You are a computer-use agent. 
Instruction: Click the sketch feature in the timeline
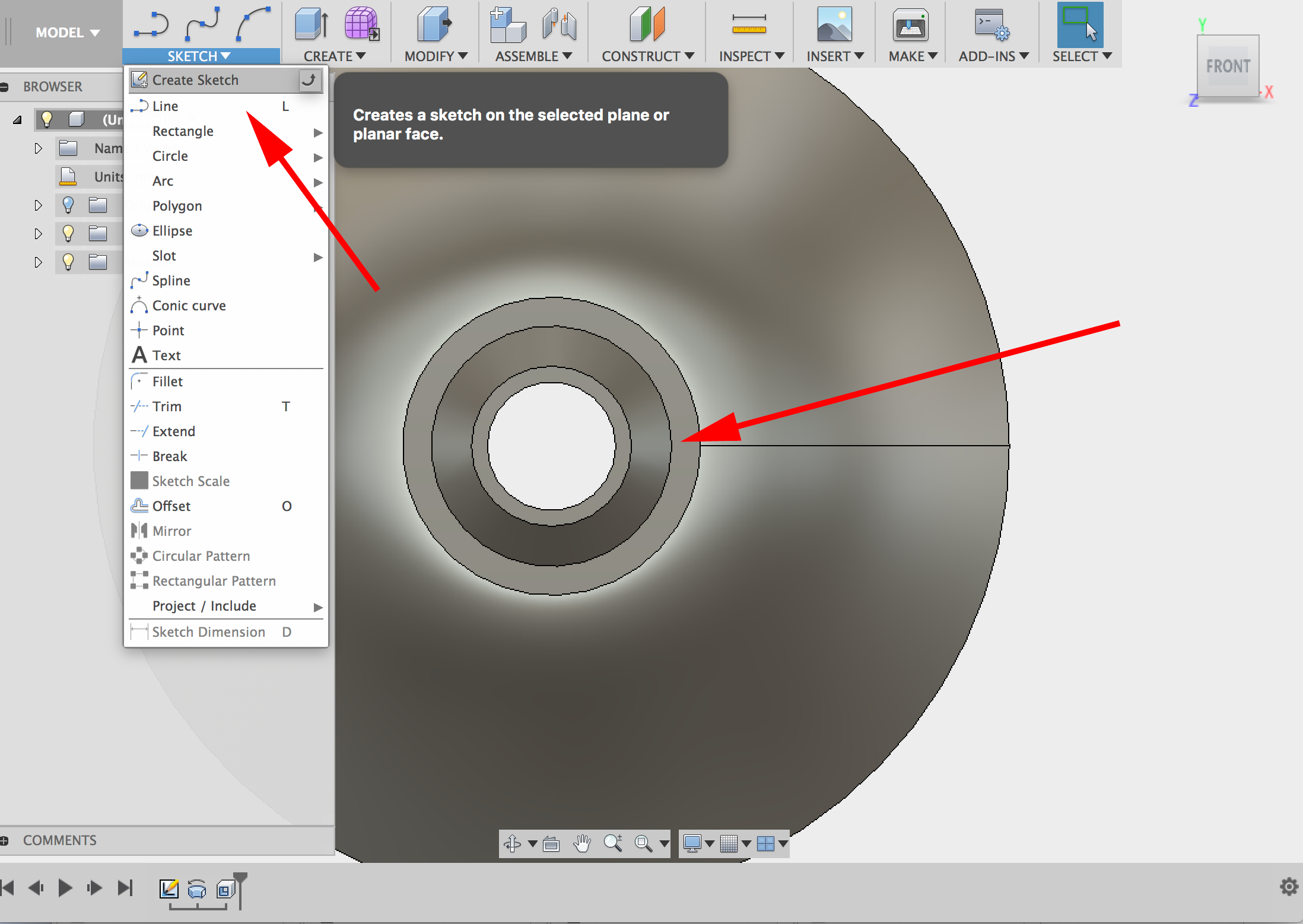(x=169, y=889)
